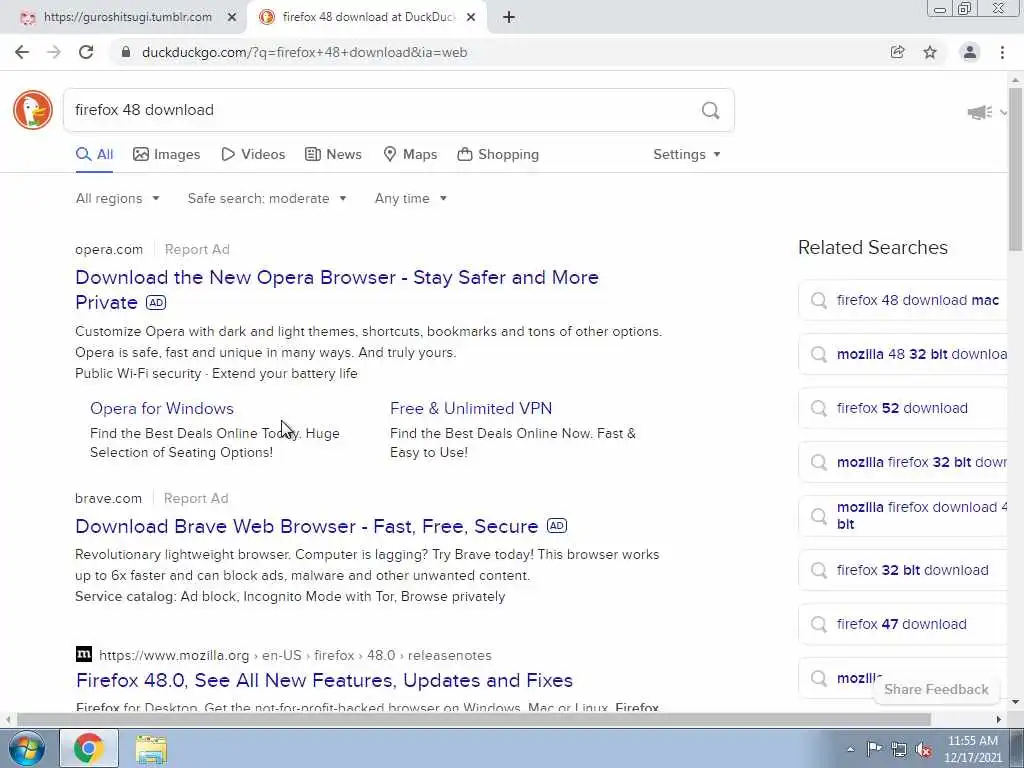Click Report Ad next to brave.com

click(196, 498)
